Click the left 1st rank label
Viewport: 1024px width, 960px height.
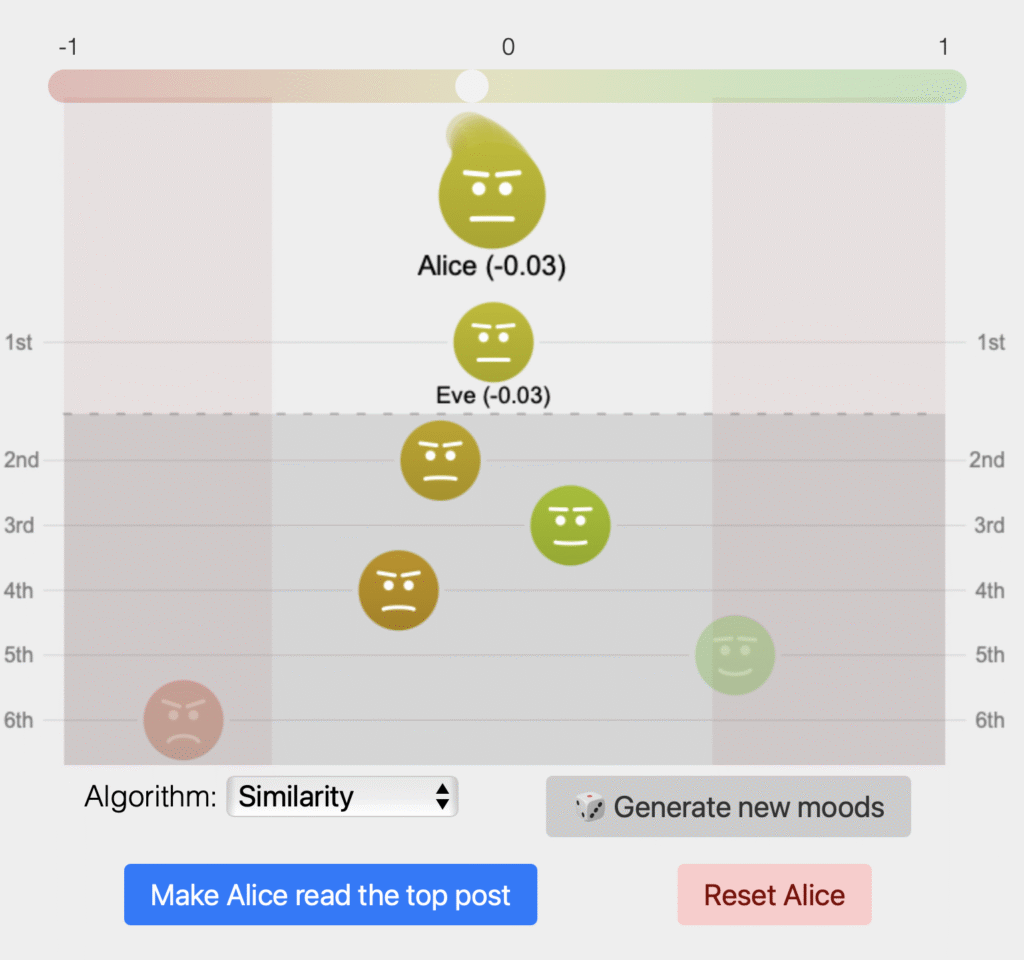click(x=19, y=343)
